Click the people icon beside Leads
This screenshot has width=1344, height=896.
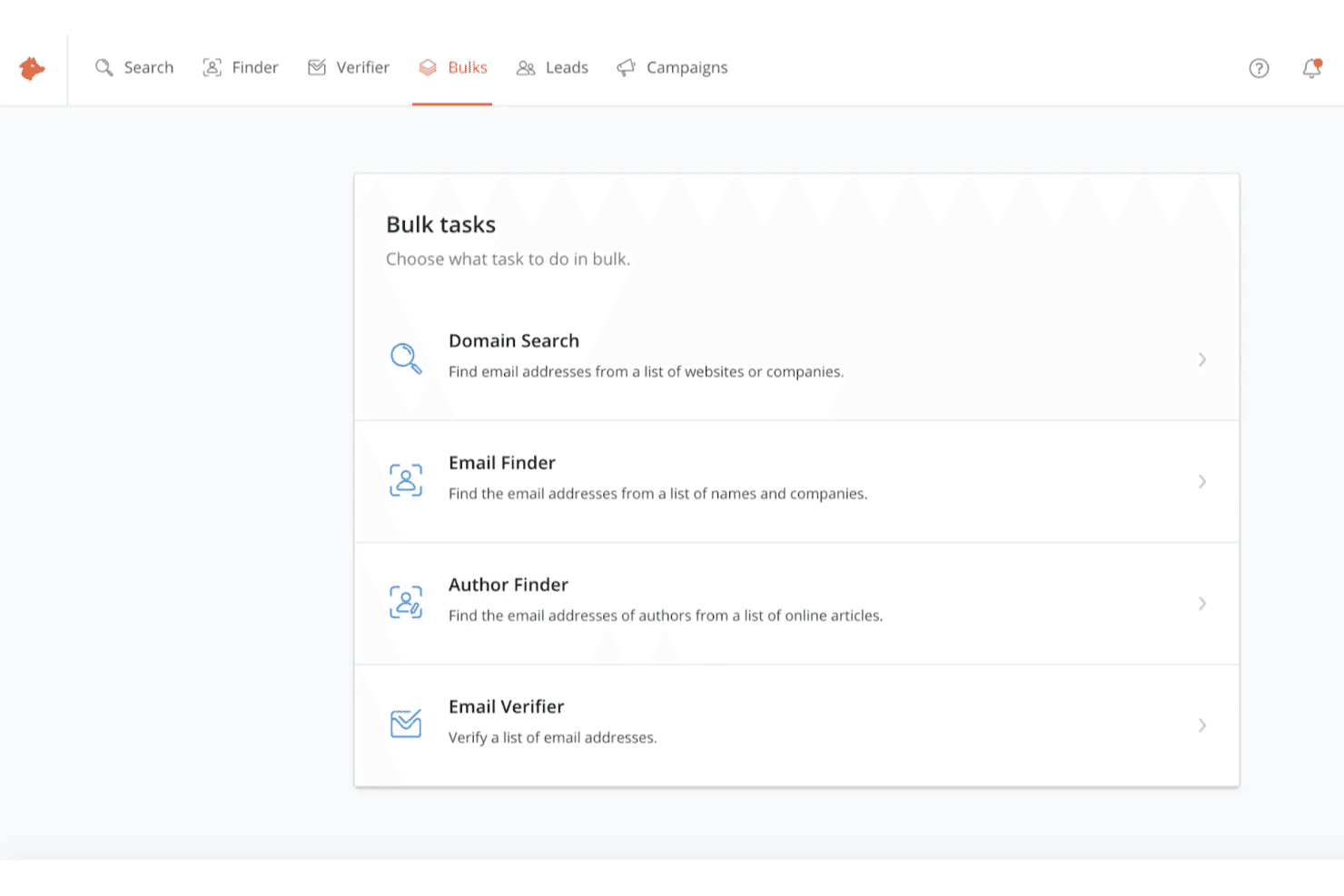tap(526, 68)
